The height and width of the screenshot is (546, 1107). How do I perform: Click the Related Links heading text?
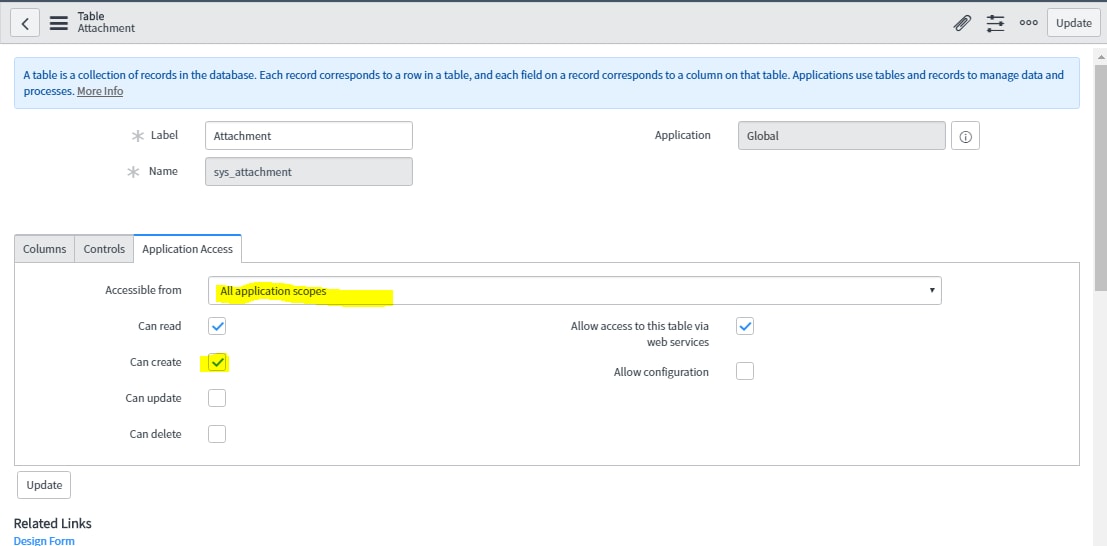52,523
